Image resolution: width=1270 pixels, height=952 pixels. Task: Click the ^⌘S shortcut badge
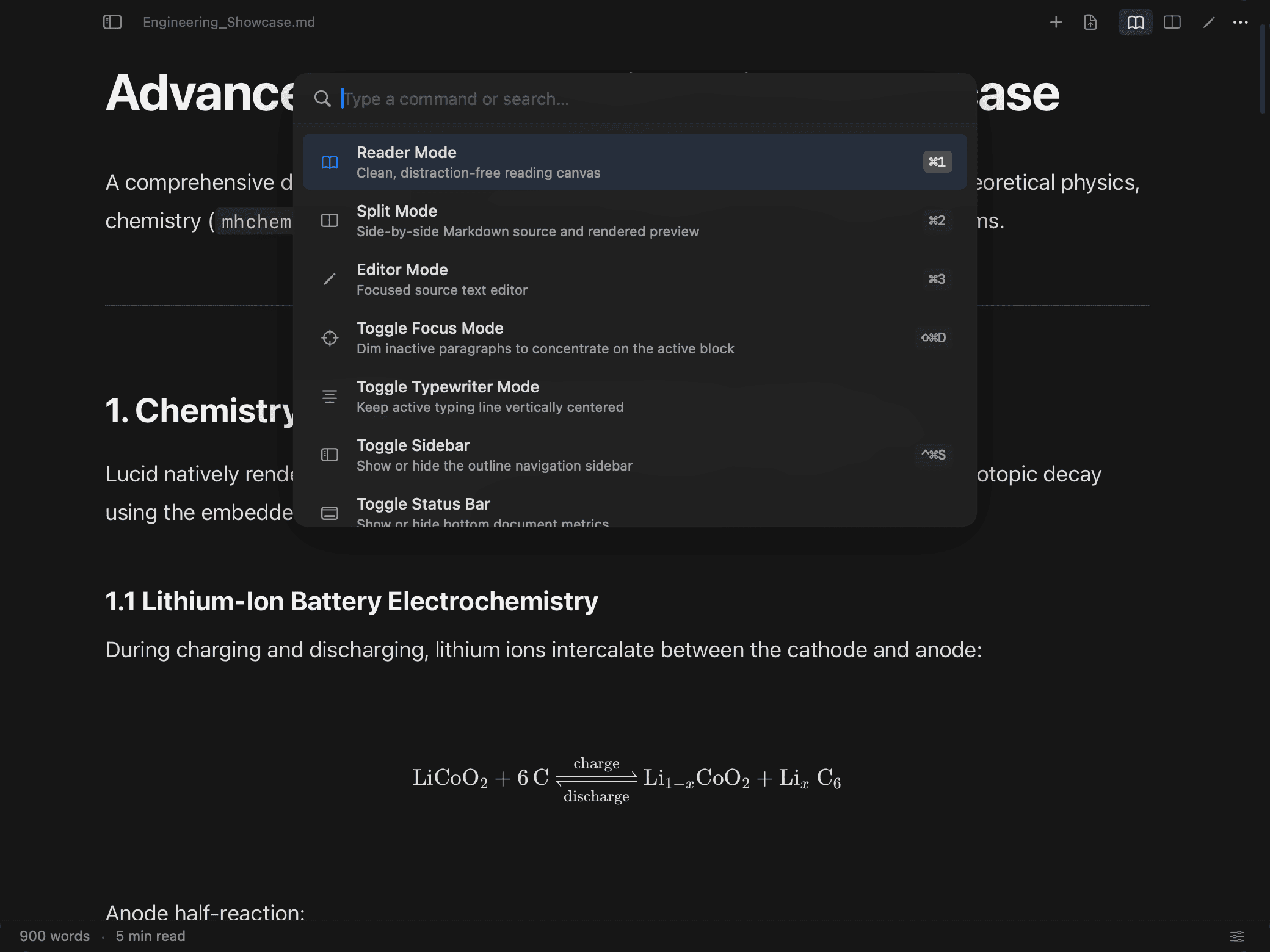934,455
